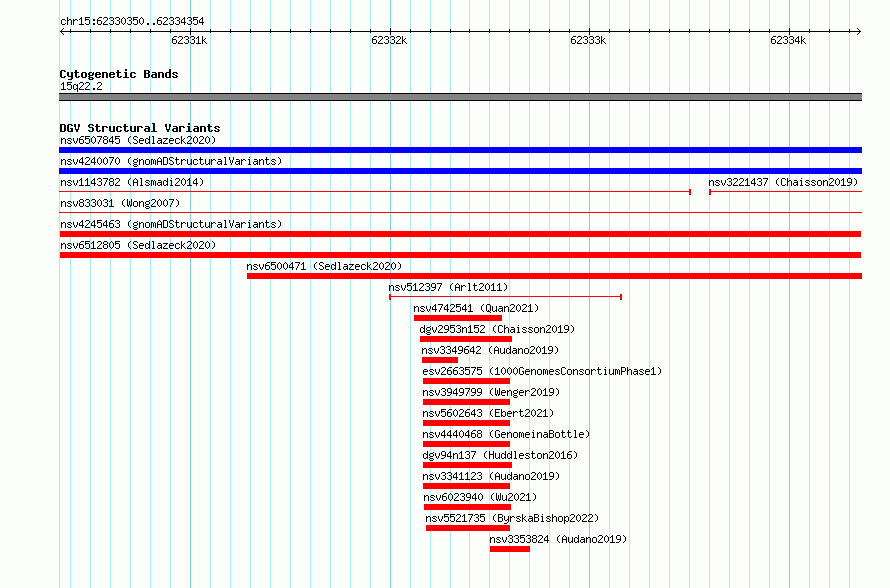890x588 pixels.
Task: Open nsv512397 (Arlt2011) variant
Action: 448,287
